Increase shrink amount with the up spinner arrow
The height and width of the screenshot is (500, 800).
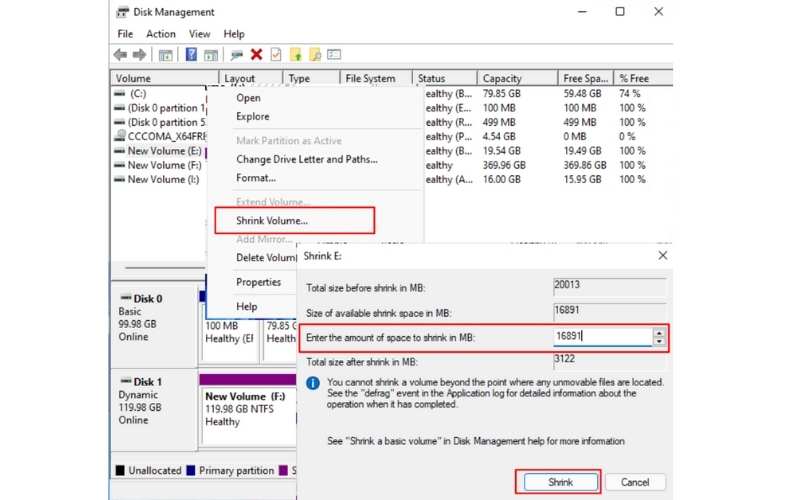click(658, 332)
